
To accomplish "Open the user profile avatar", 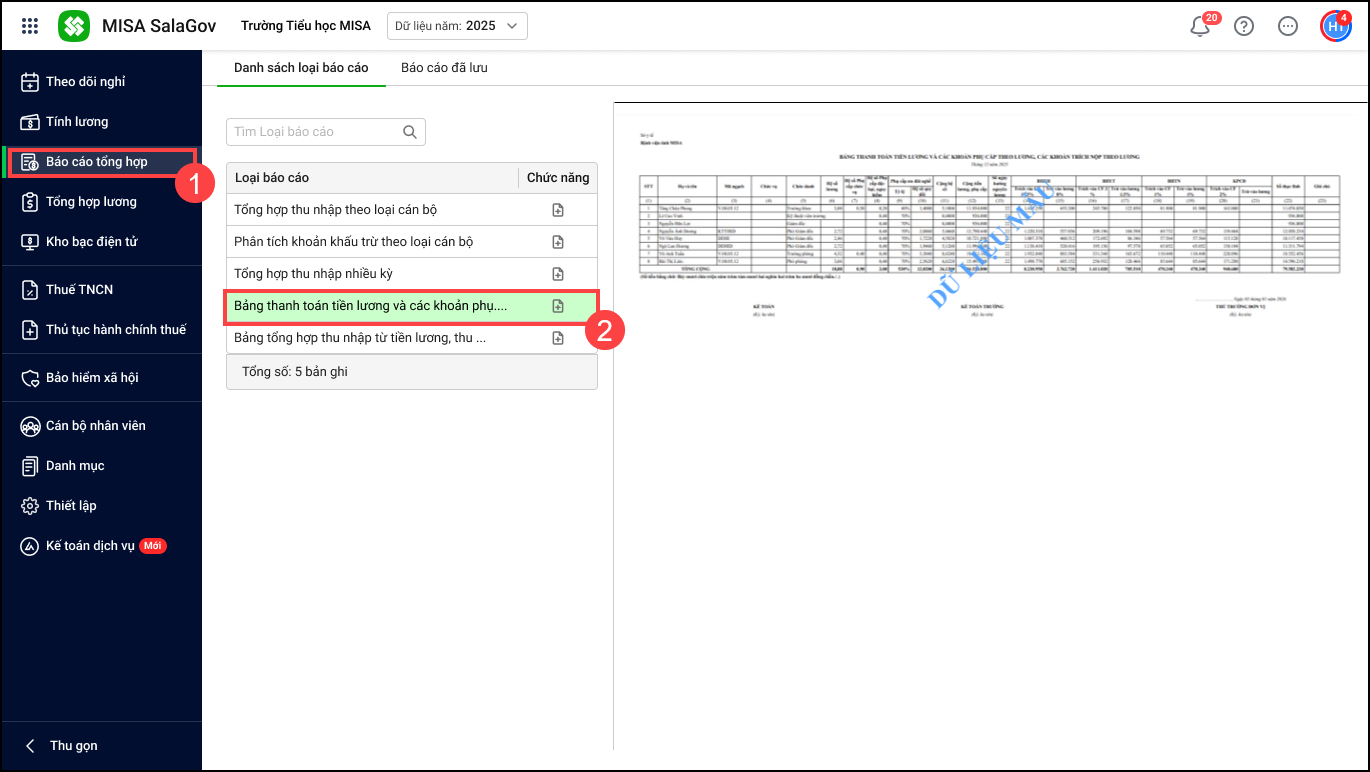I will click(x=1335, y=27).
